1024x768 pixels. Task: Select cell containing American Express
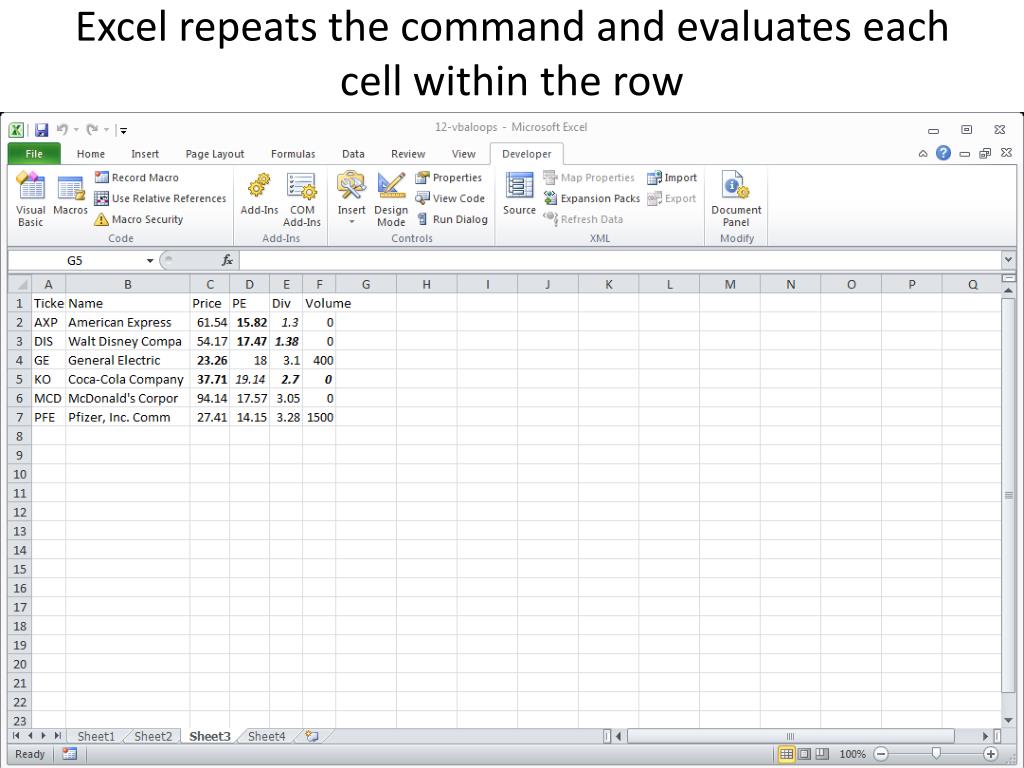click(x=128, y=323)
